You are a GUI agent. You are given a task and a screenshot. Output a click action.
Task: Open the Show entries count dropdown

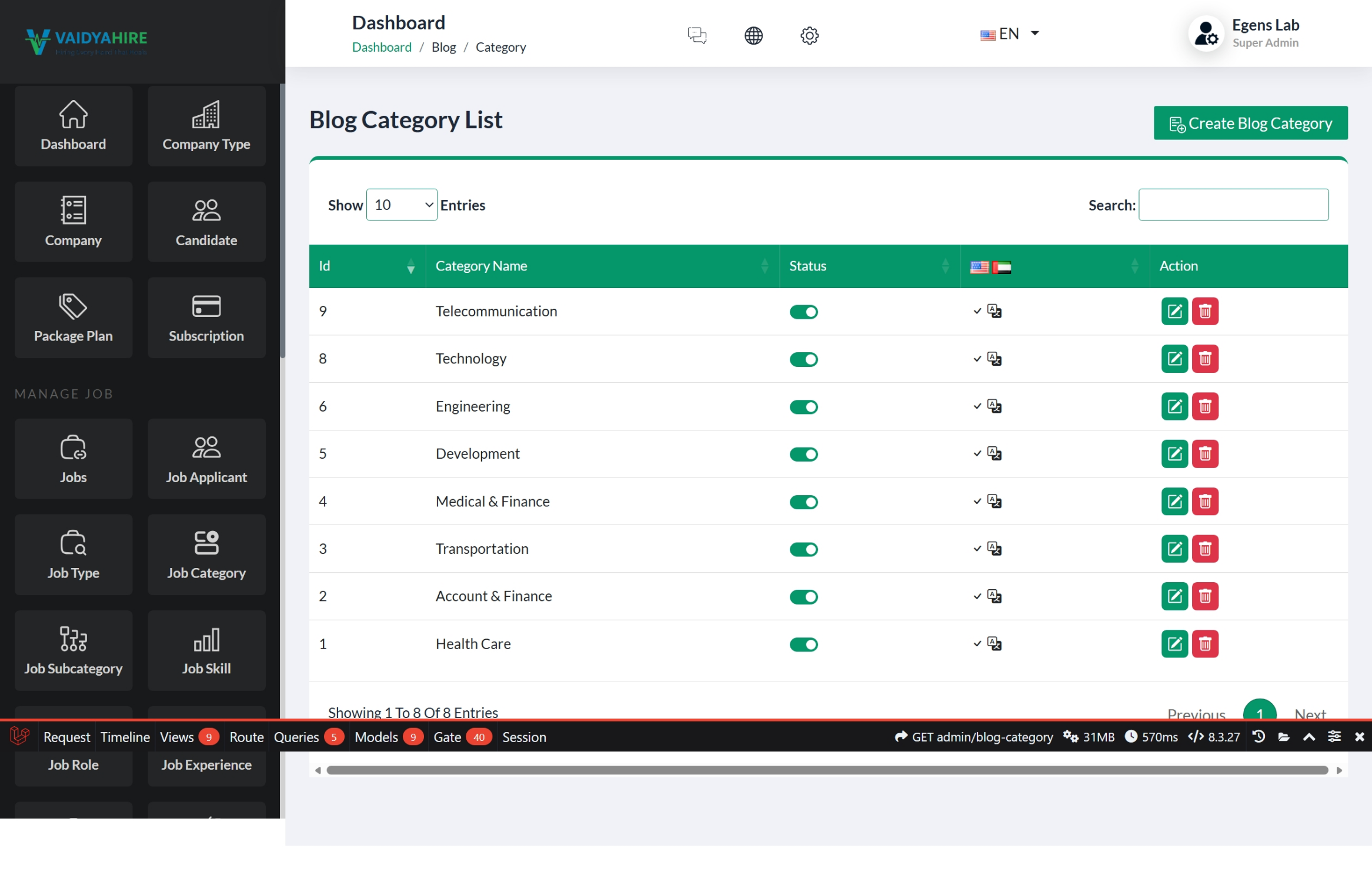[401, 205]
